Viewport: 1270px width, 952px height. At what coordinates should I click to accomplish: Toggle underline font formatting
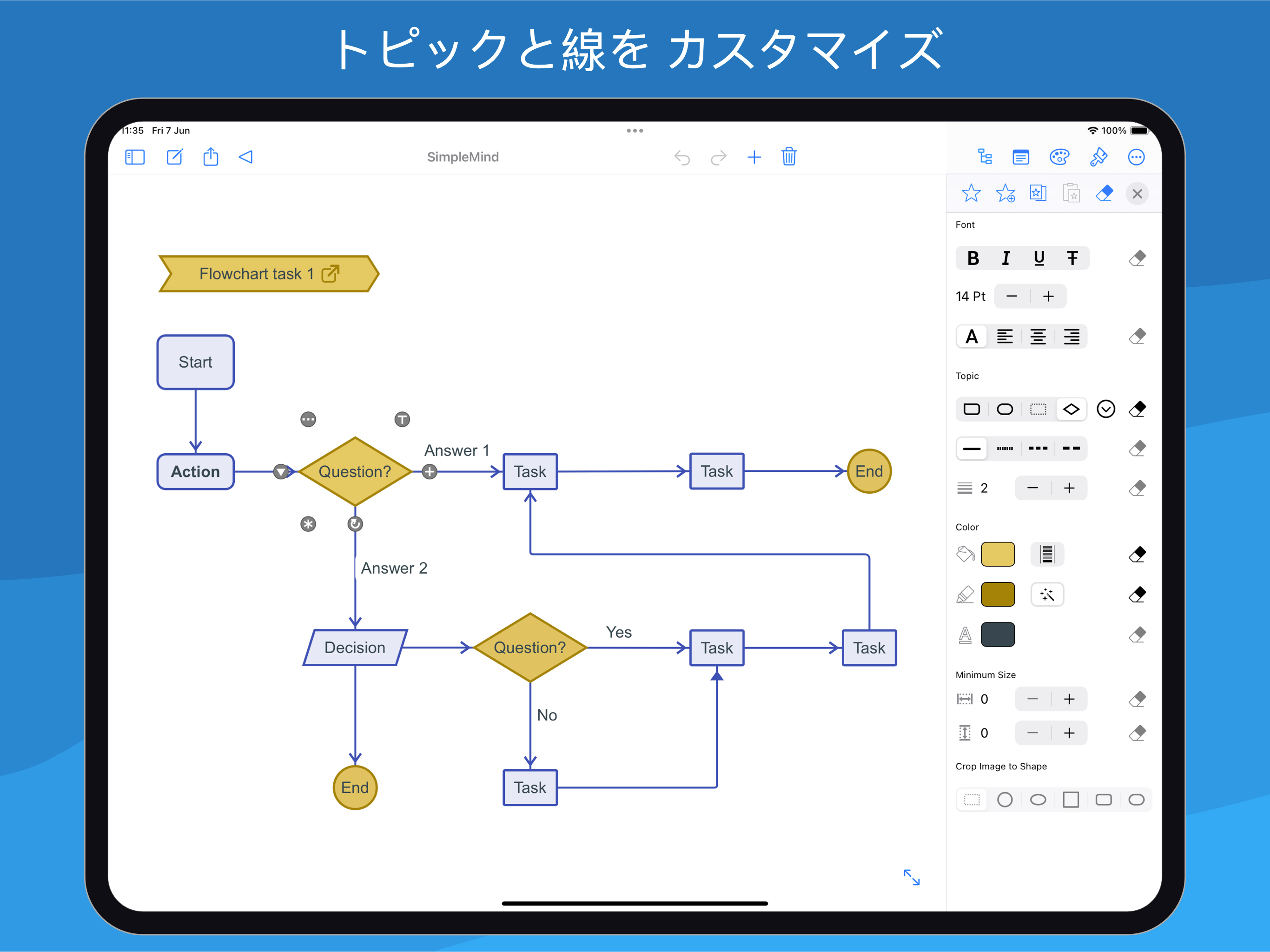(1038, 258)
